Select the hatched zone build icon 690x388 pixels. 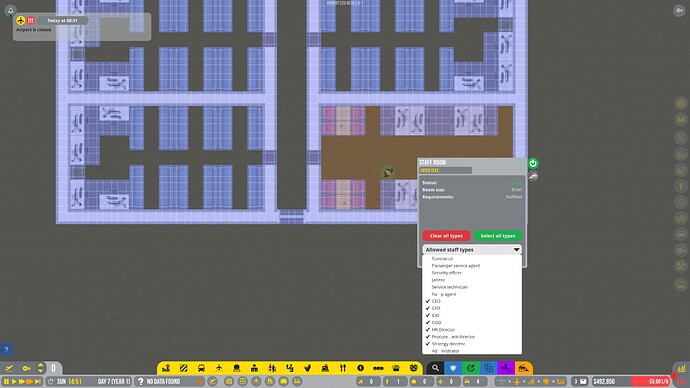click(x=184, y=368)
